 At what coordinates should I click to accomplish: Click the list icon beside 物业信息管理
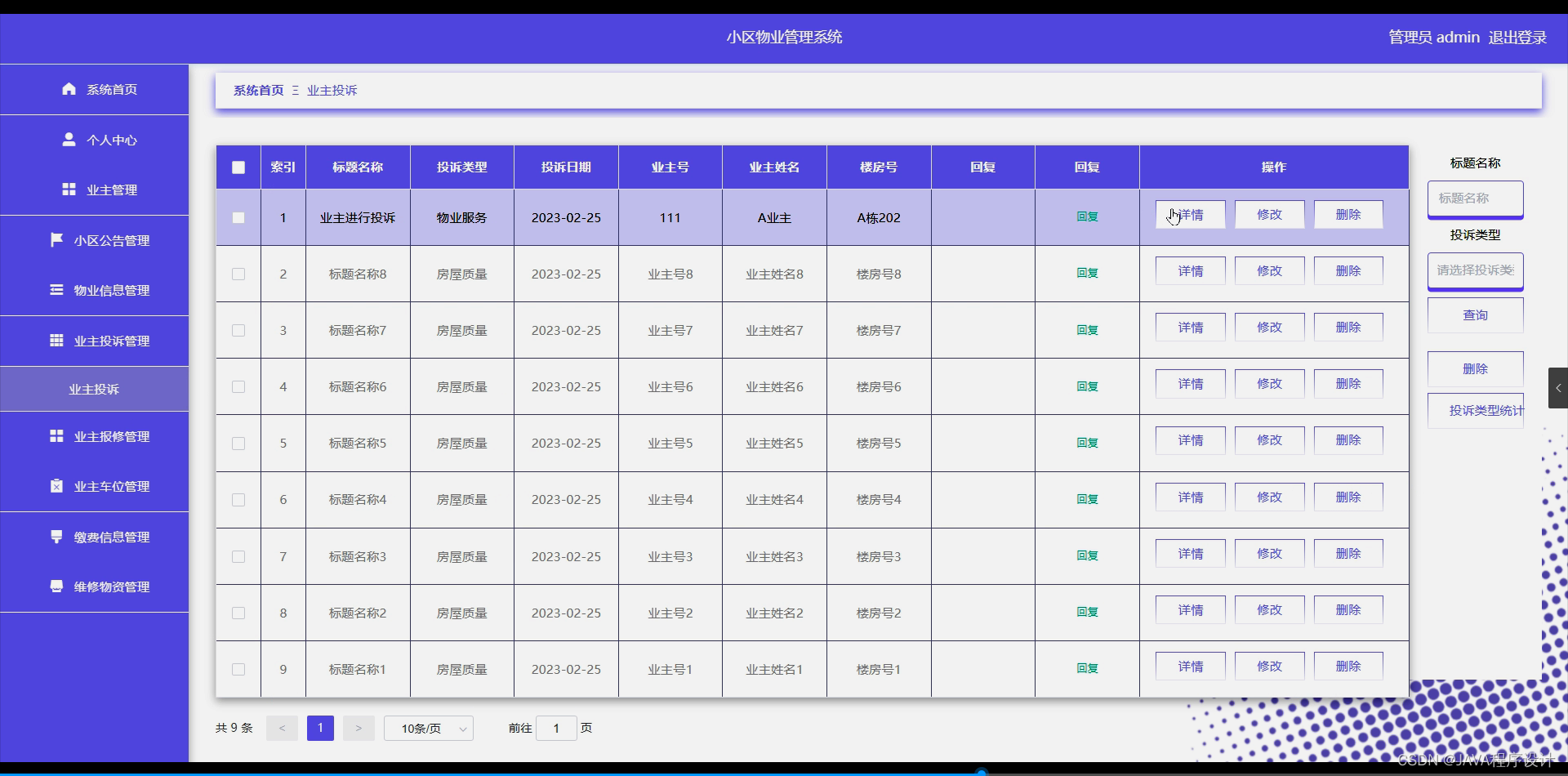56,290
